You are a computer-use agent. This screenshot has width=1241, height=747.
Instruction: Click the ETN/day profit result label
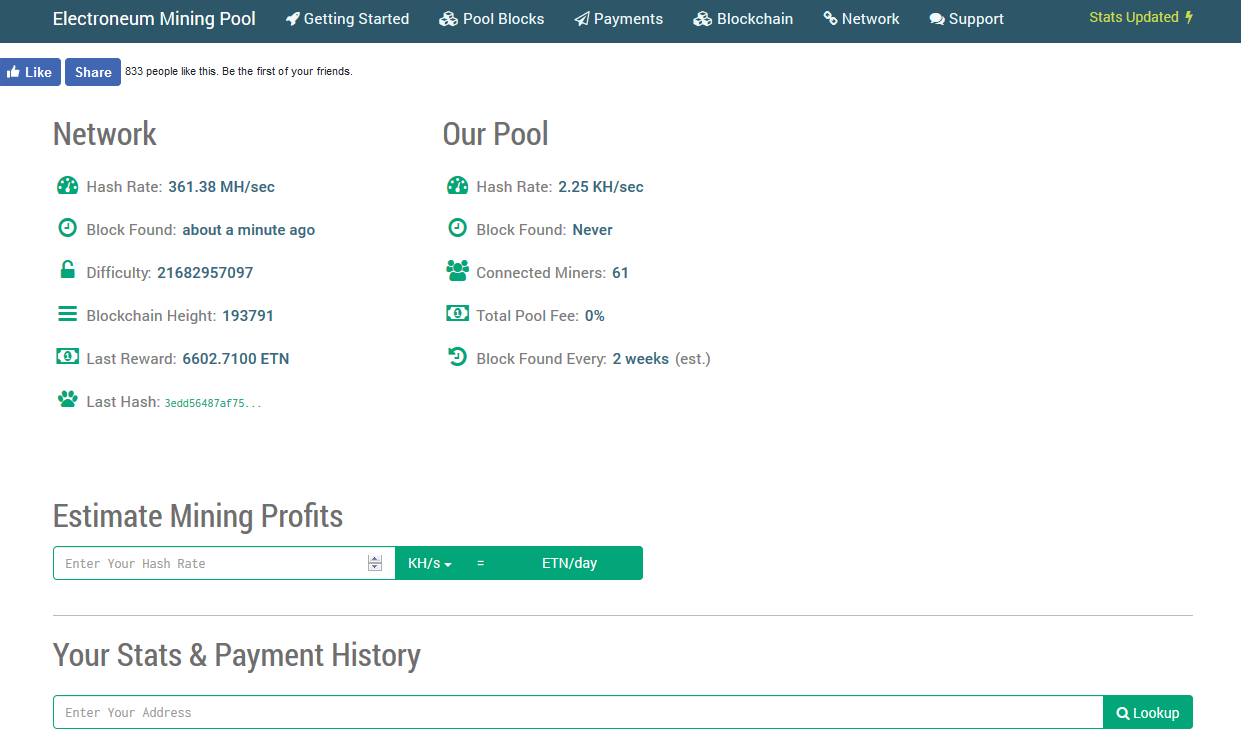tap(569, 563)
